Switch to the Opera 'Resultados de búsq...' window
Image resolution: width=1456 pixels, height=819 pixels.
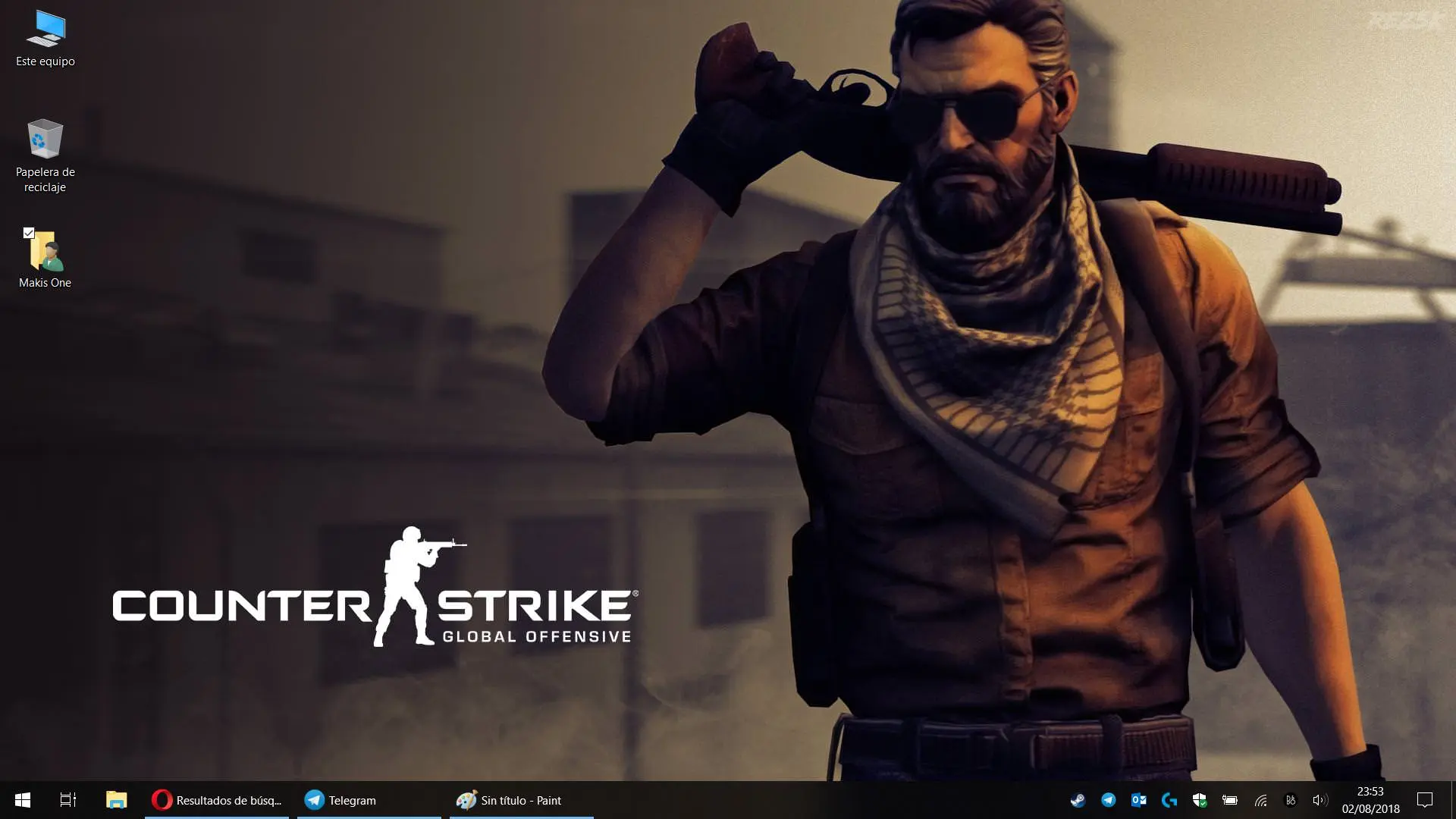217,800
